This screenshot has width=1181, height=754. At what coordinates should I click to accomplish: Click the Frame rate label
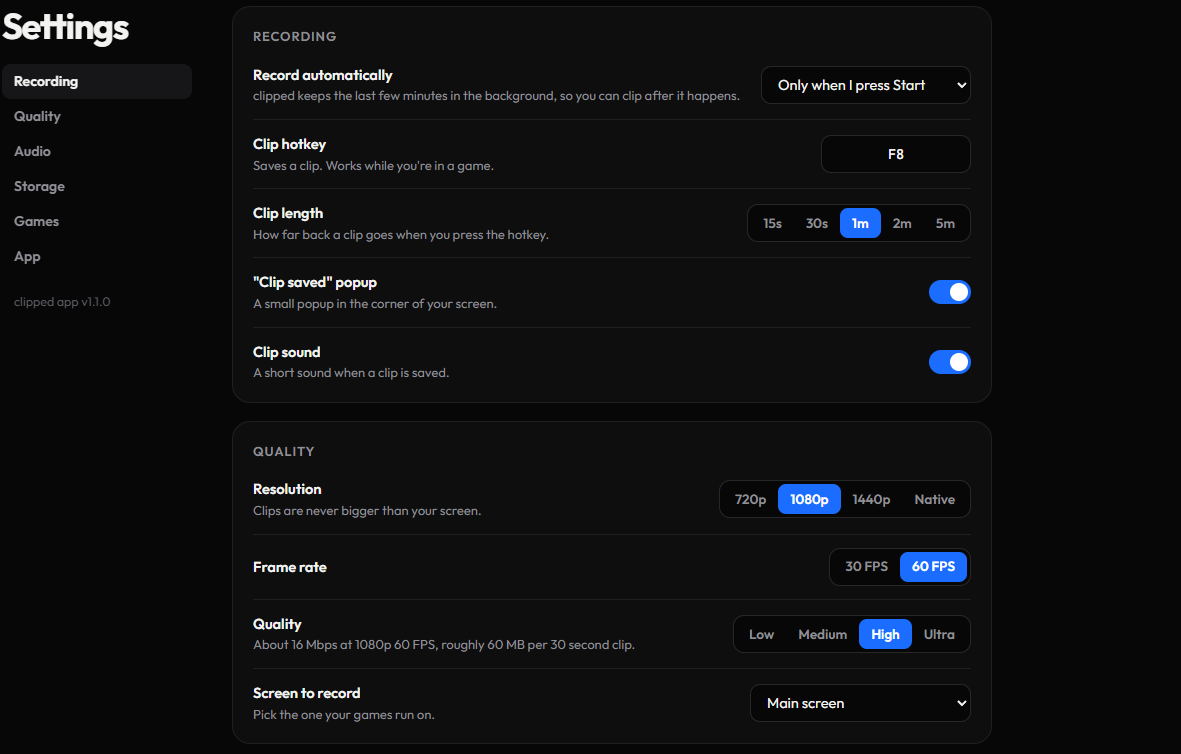point(290,567)
